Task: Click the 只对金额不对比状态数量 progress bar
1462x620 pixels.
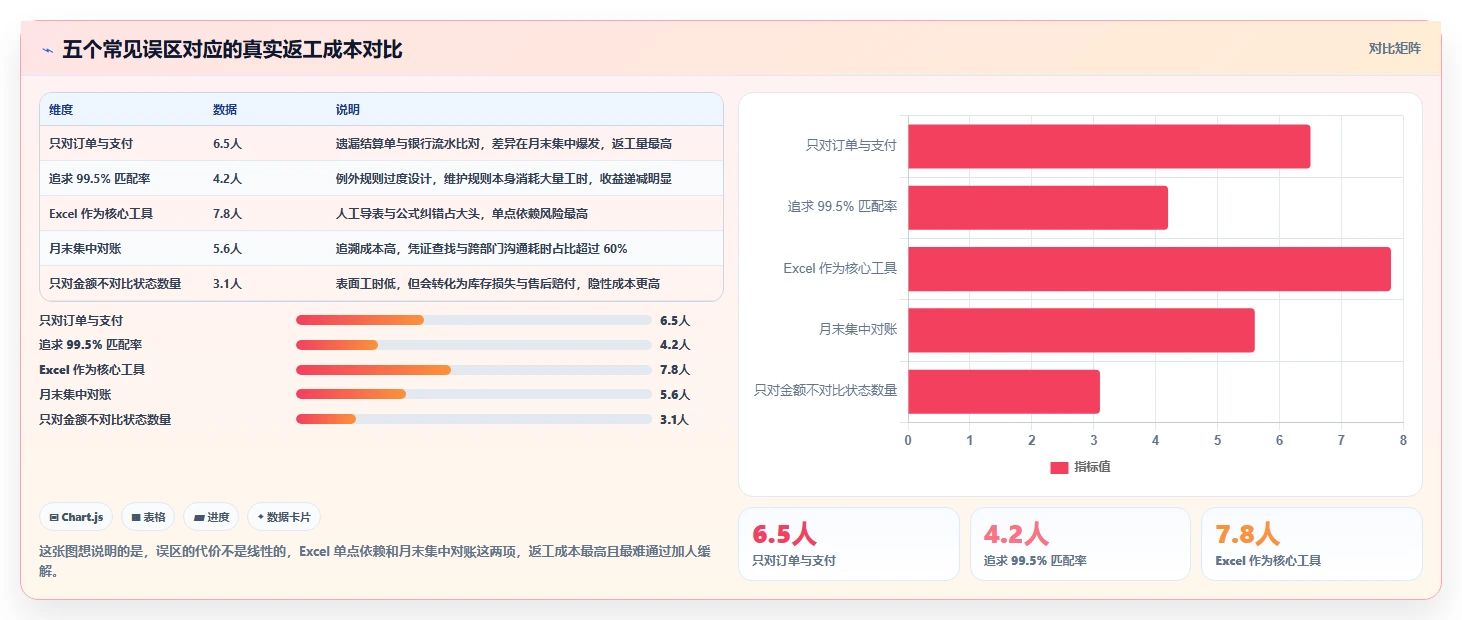Action: [474, 419]
